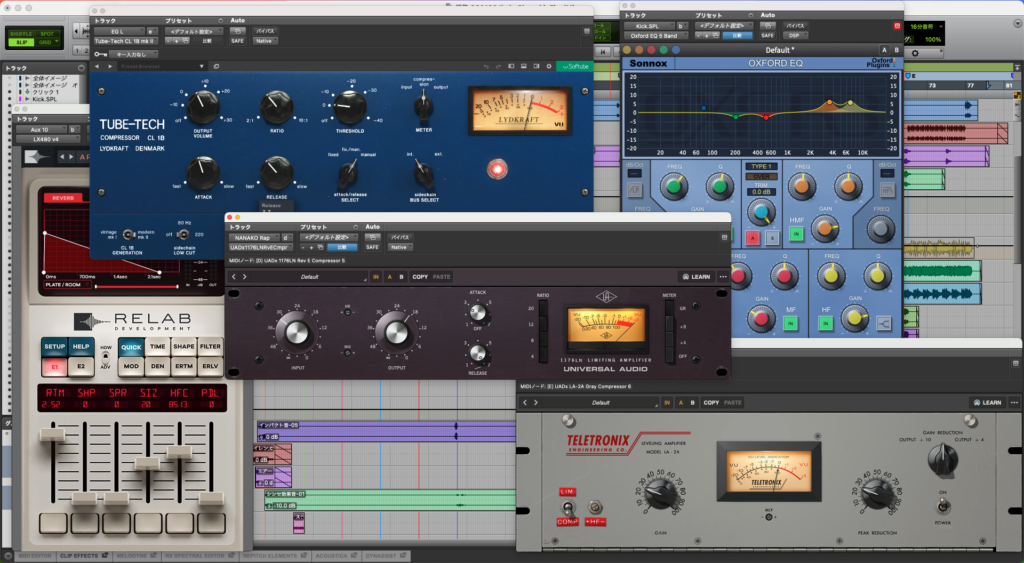Open the Tube-Tech preset dropdown

[192, 31]
